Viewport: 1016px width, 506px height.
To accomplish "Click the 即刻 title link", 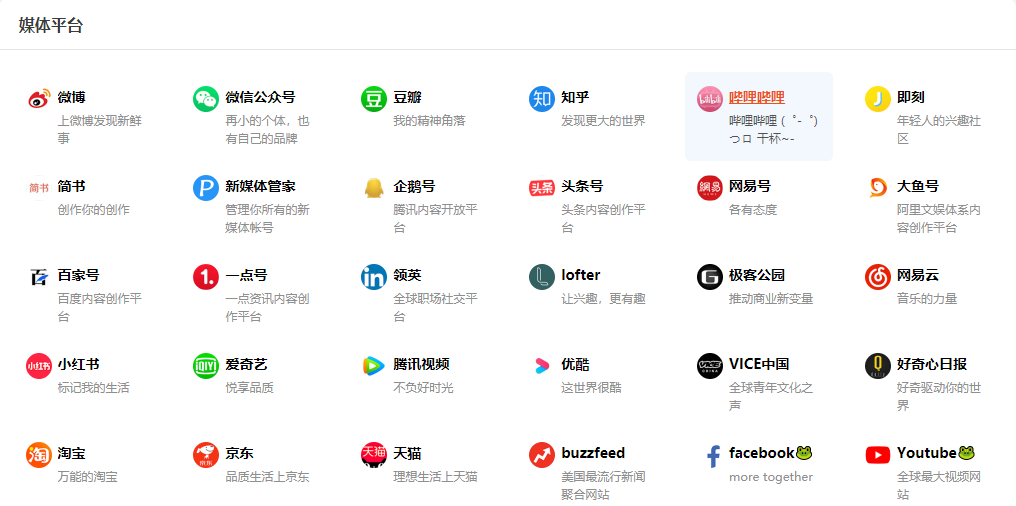I will tap(910, 97).
